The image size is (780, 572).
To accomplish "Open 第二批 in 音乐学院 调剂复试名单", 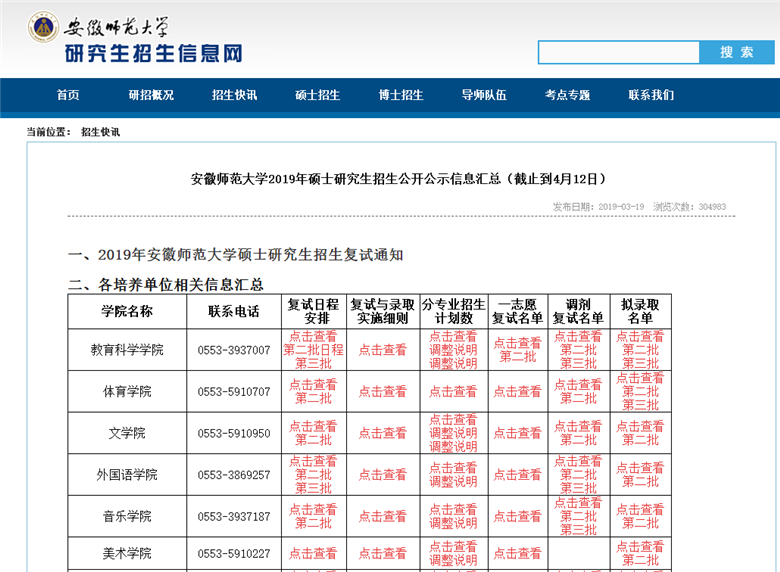I will (x=578, y=516).
